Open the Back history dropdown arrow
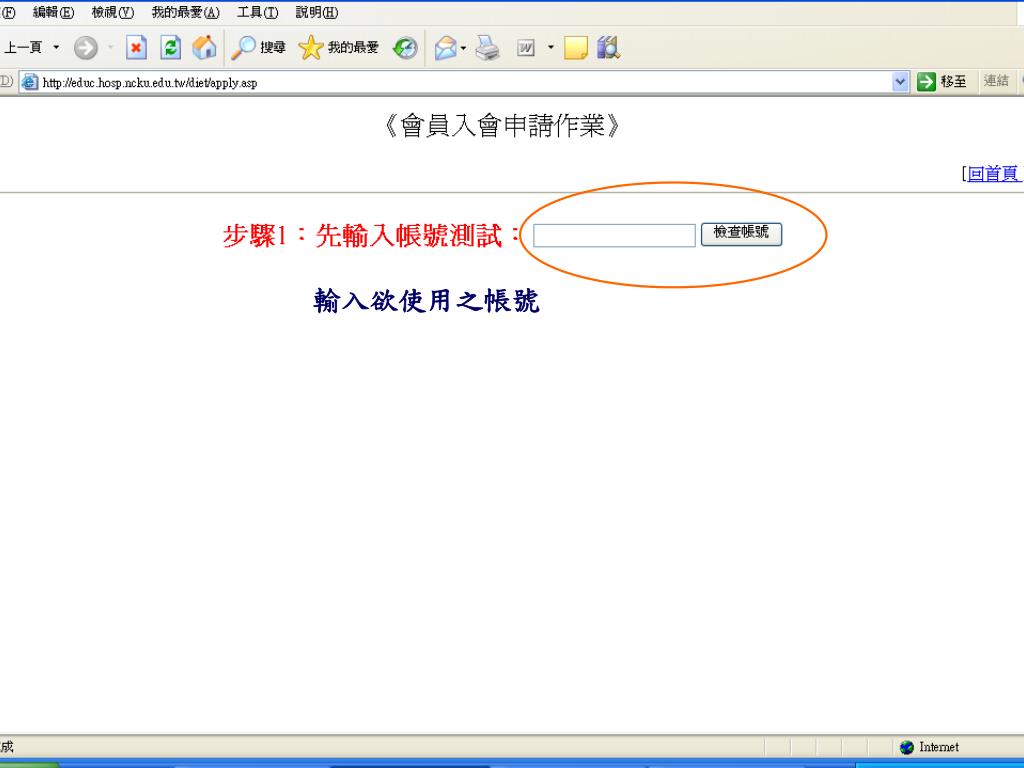The image size is (1024, 768). [56, 47]
